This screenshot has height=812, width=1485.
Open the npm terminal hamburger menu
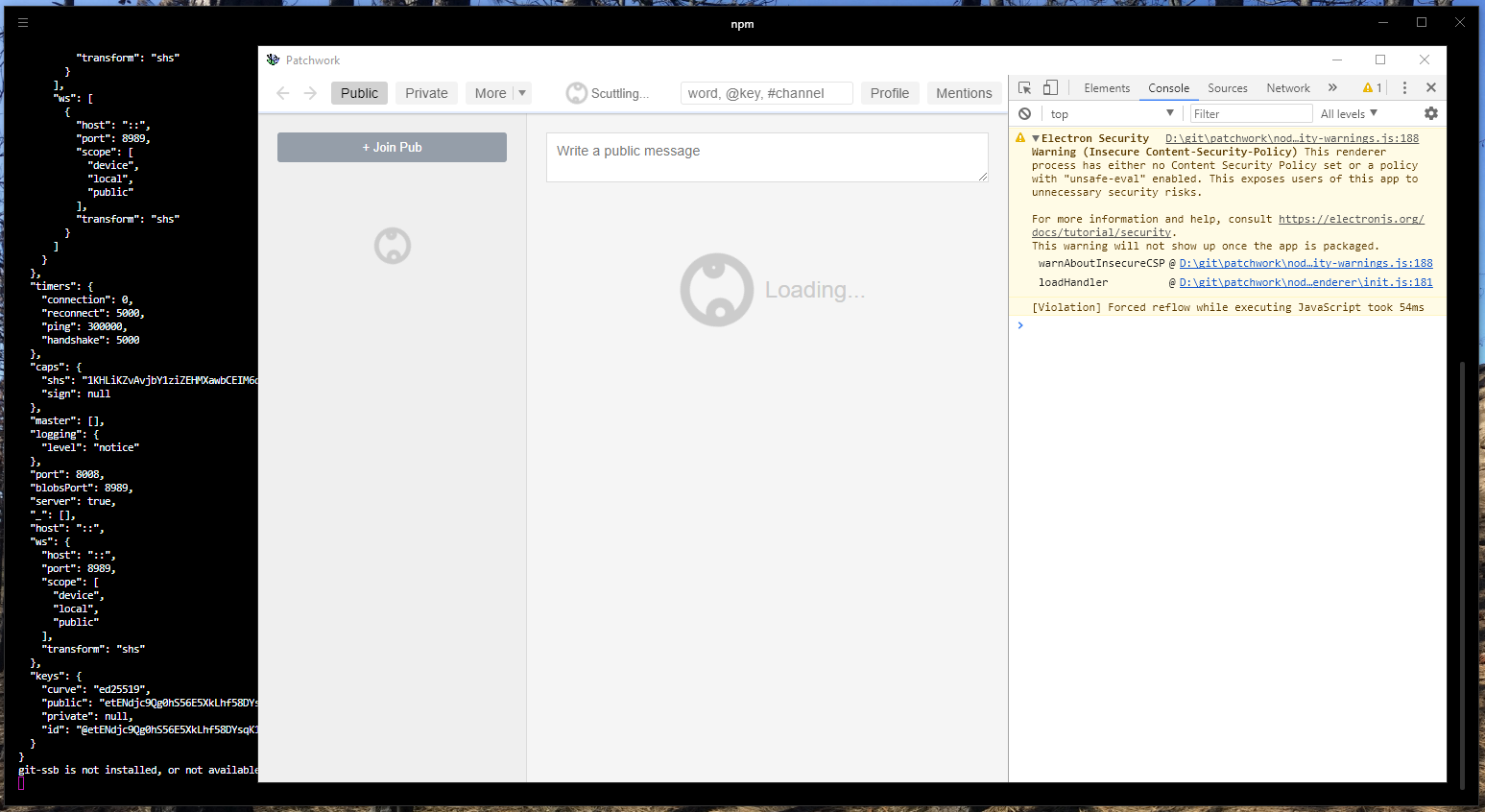[x=23, y=22]
